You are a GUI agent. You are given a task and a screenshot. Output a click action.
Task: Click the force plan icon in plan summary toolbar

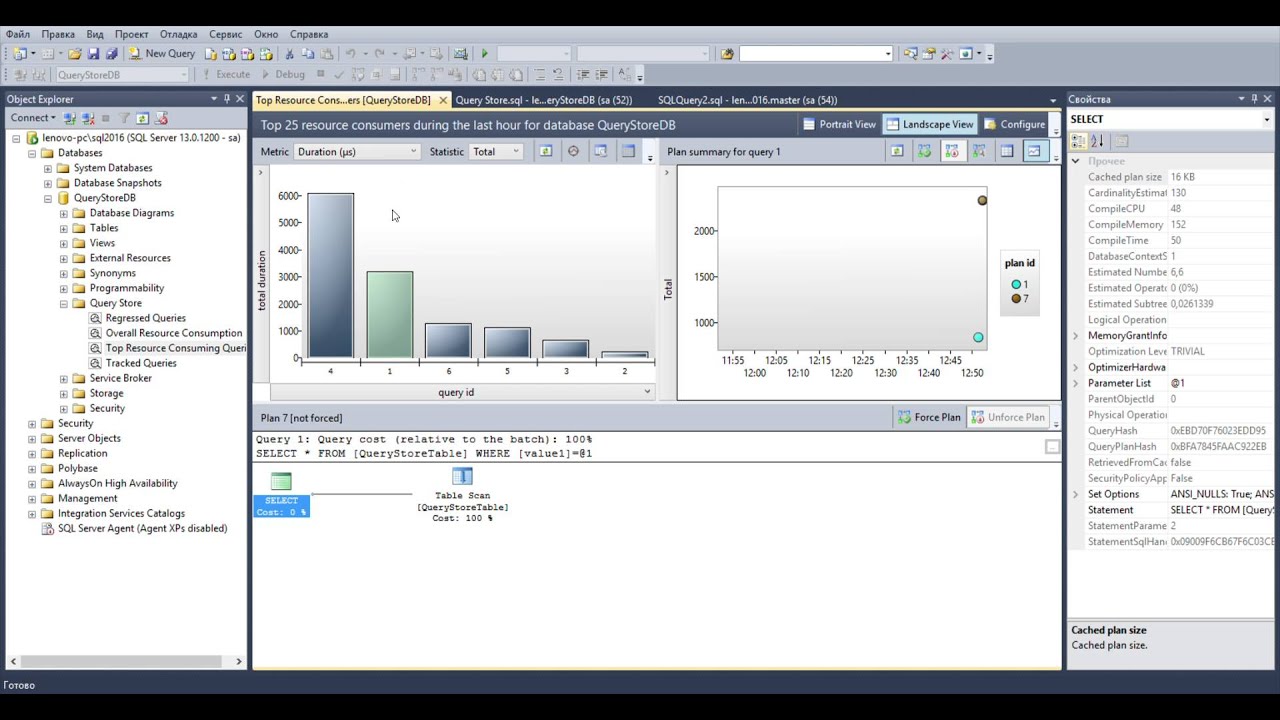pyautogui.click(x=924, y=152)
